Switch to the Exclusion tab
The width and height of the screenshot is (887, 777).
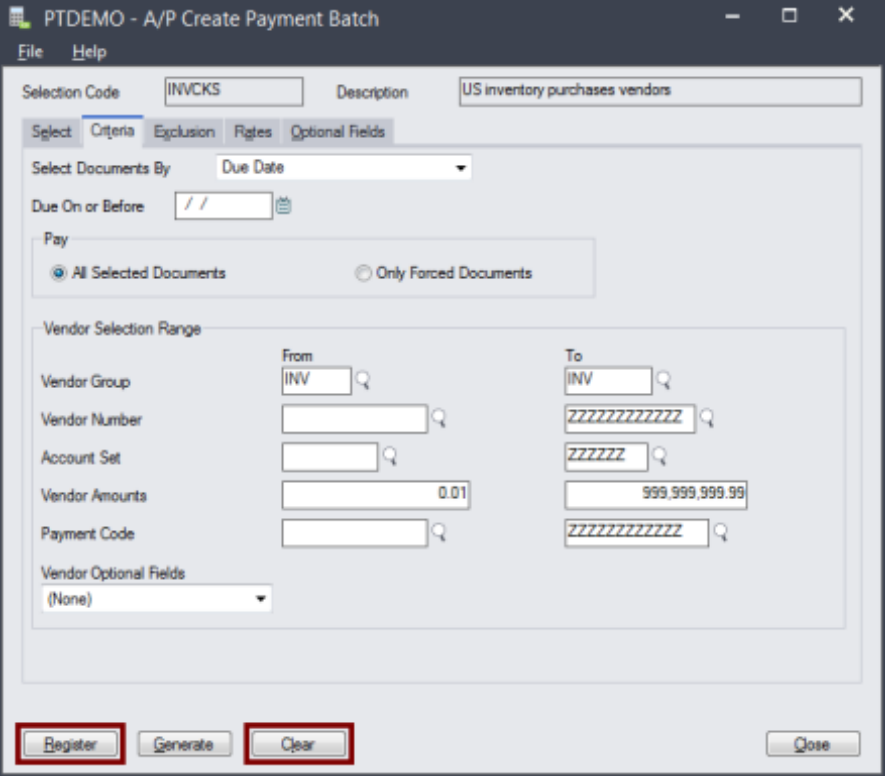click(x=184, y=132)
